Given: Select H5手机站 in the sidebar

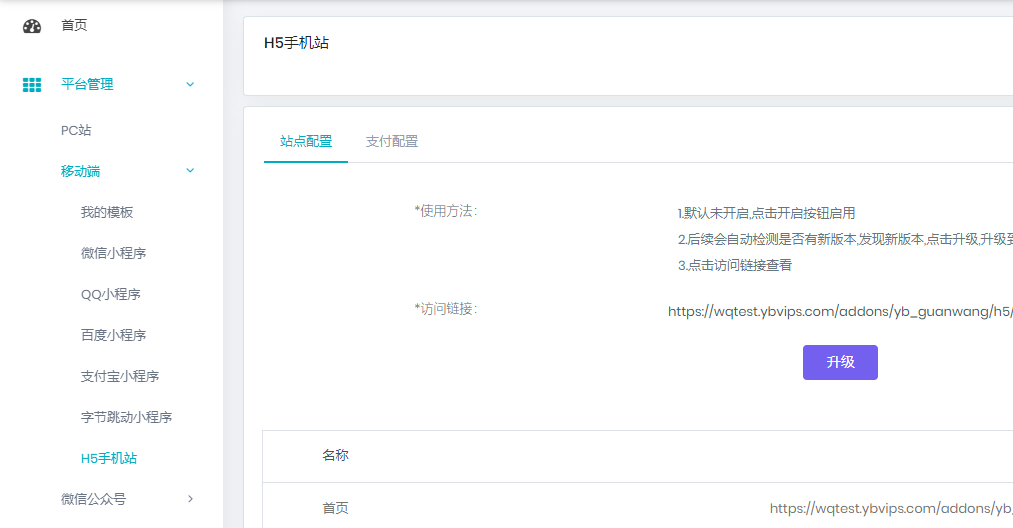Looking at the screenshot, I should [109, 458].
